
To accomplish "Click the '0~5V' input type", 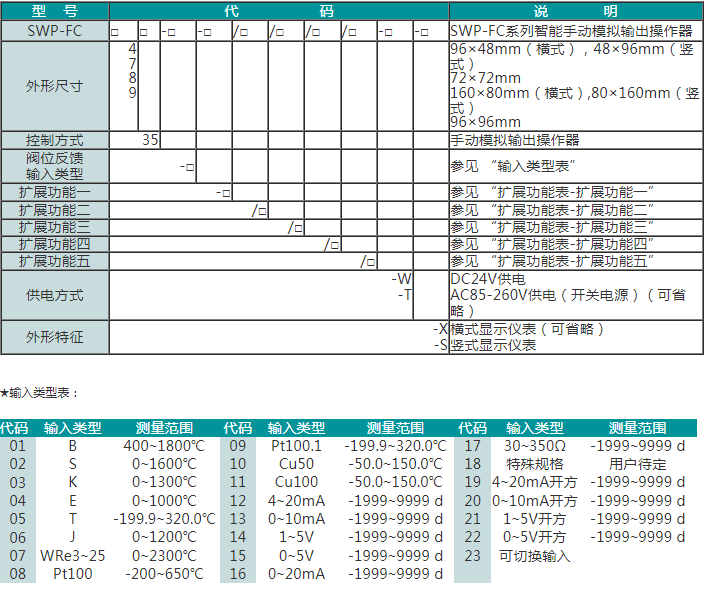I will [296, 556].
